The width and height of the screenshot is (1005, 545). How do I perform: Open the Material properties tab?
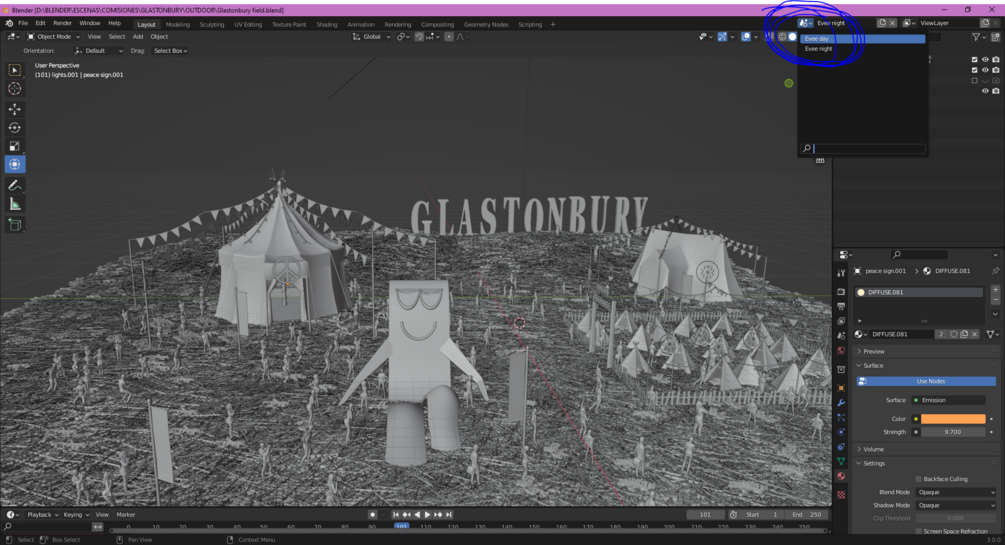pos(841,476)
